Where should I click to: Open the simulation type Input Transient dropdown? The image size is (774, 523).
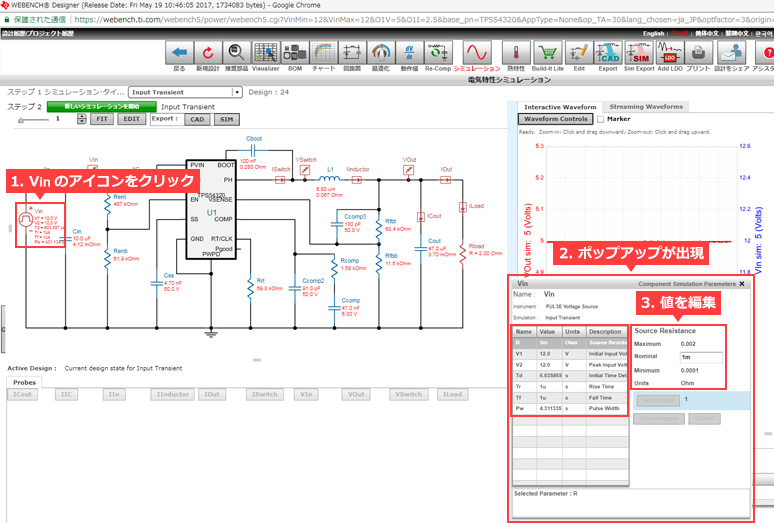coord(185,92)
